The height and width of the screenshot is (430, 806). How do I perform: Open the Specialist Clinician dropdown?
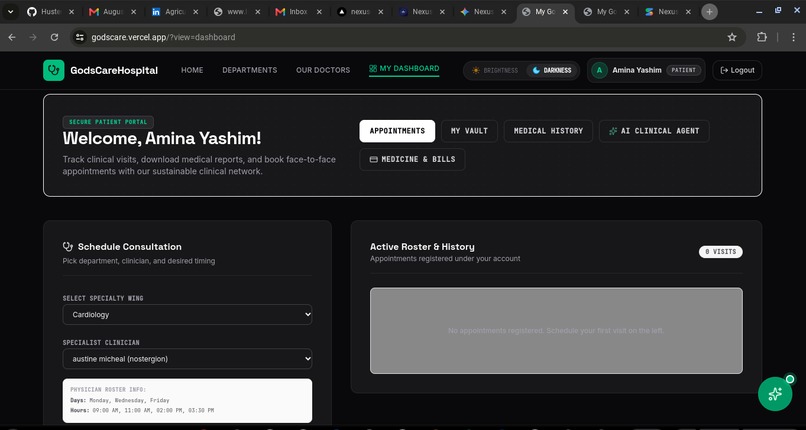187,359
